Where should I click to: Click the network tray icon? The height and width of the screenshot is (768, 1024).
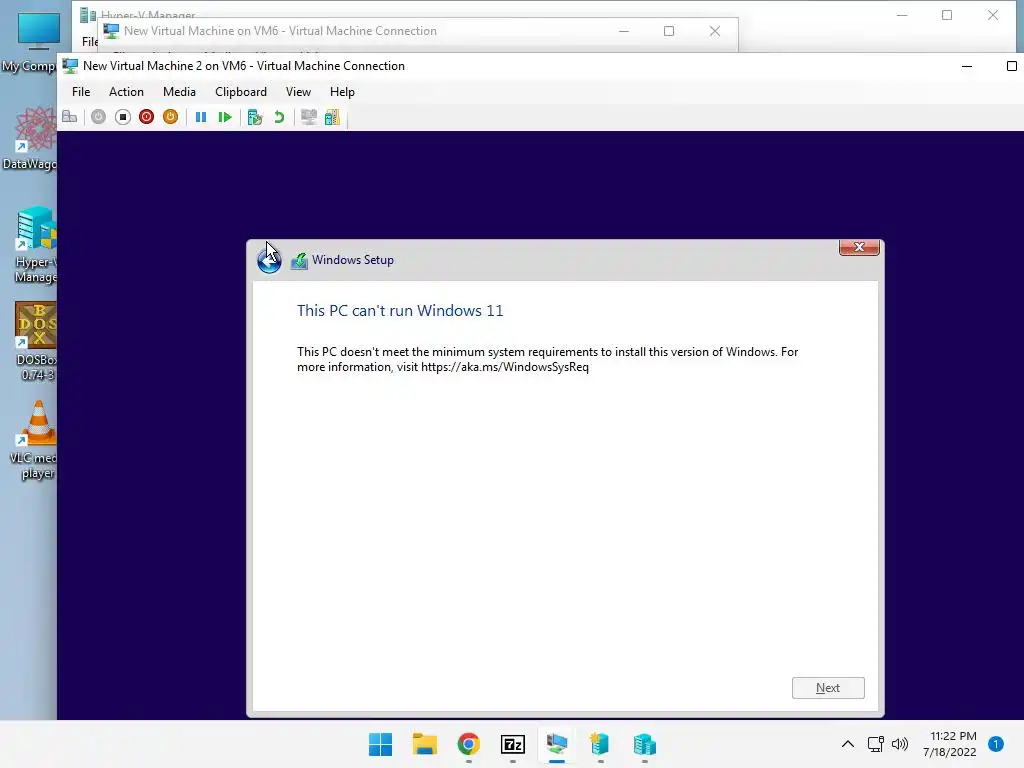click(x=876, y=744)
